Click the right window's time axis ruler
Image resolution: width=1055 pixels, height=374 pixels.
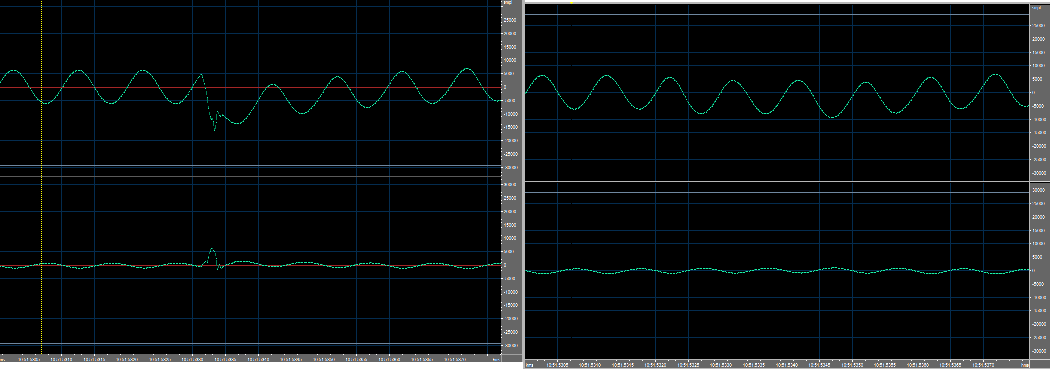(x=777, y=364)
